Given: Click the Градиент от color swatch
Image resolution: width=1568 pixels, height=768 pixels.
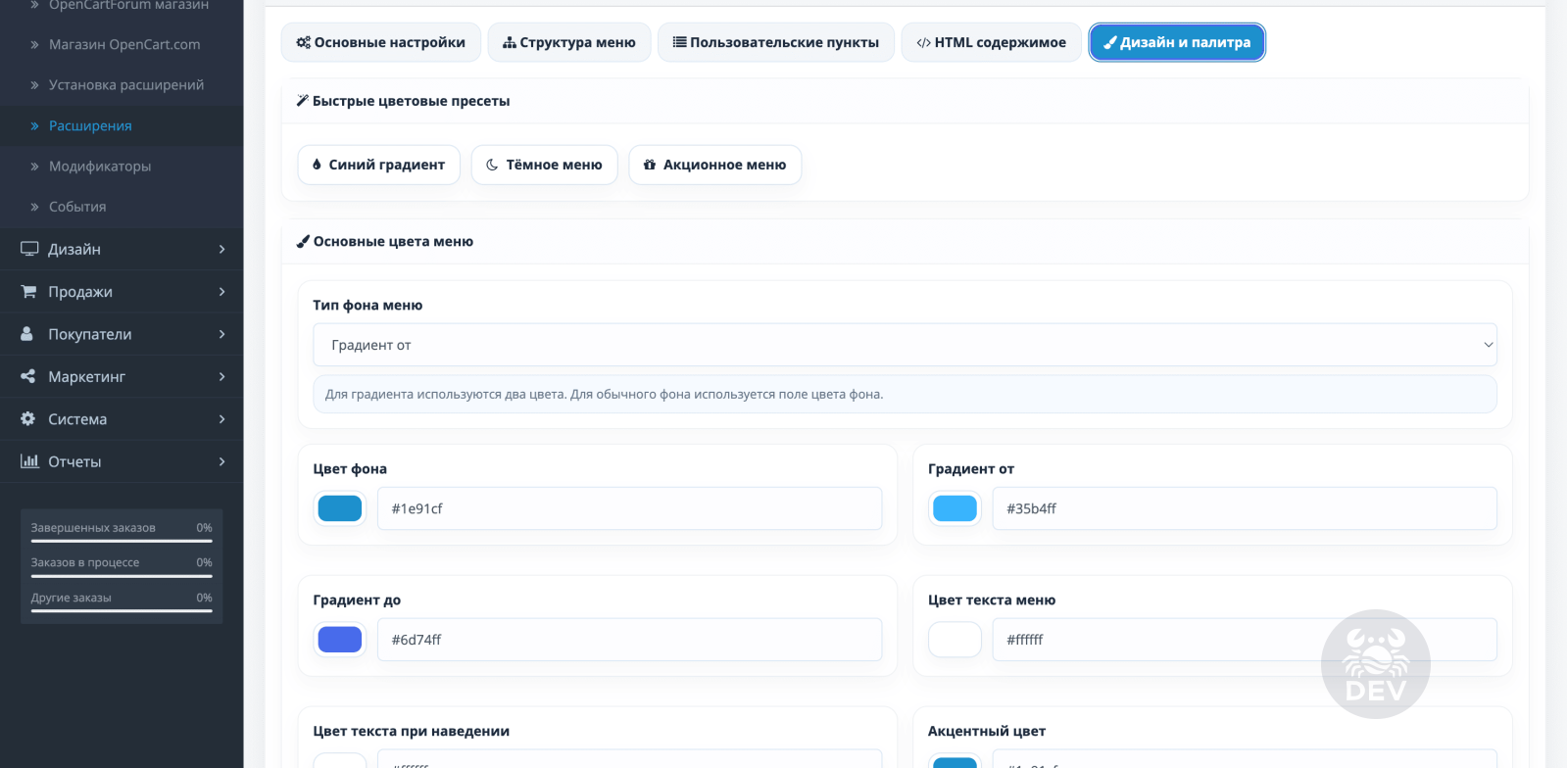Looking at the screenshot, I should 955,508.
